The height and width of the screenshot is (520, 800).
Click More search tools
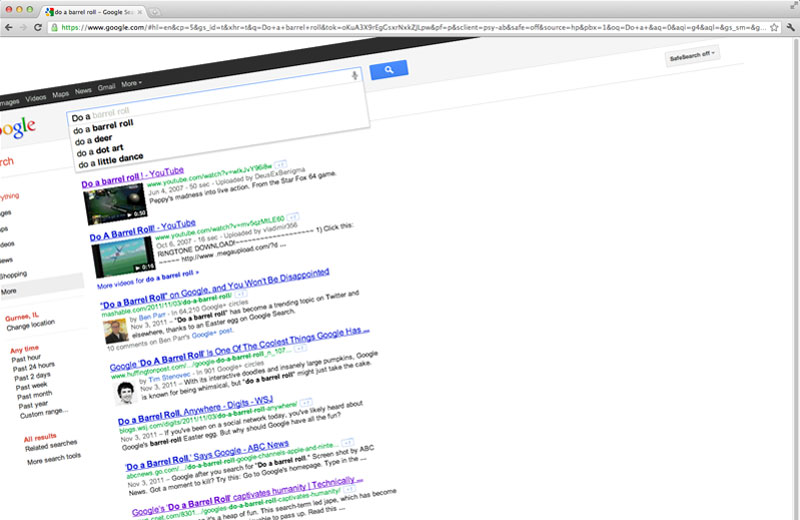54,459
